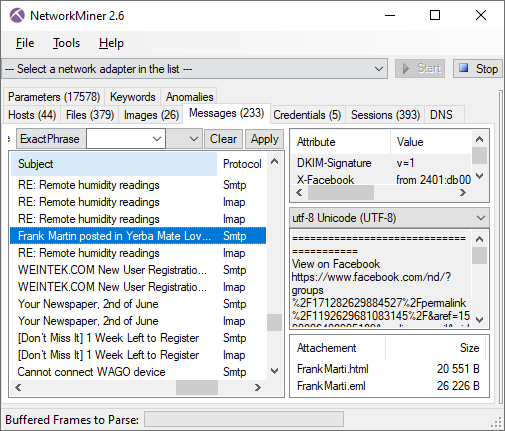505x431 pixels.
Task: Open the utf-8 Unicode encoding dropdown
Action: pyautogui.click(x=480, y=218)
